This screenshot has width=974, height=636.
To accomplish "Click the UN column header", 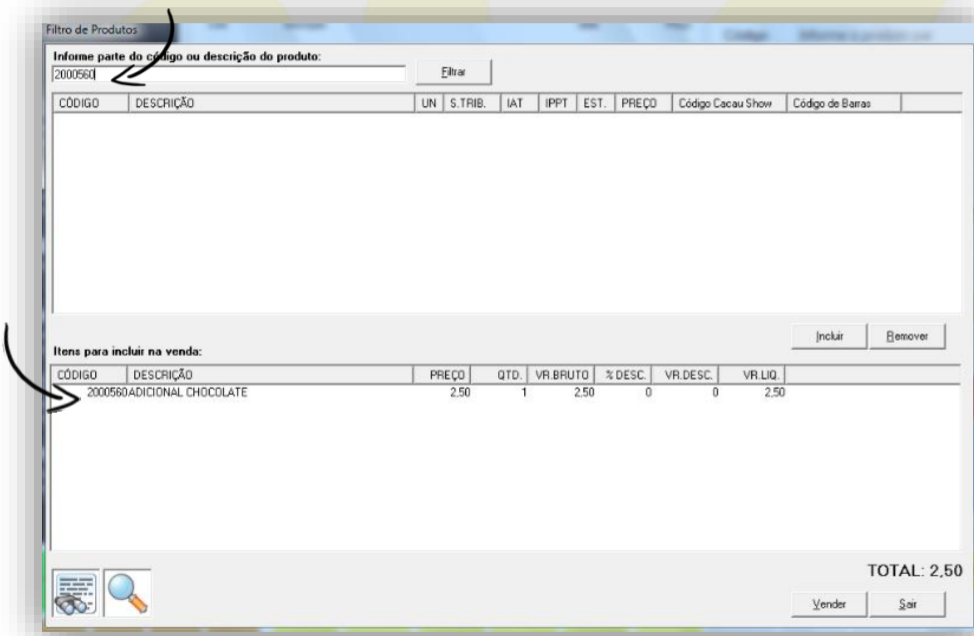I will (x=429, y=103).
